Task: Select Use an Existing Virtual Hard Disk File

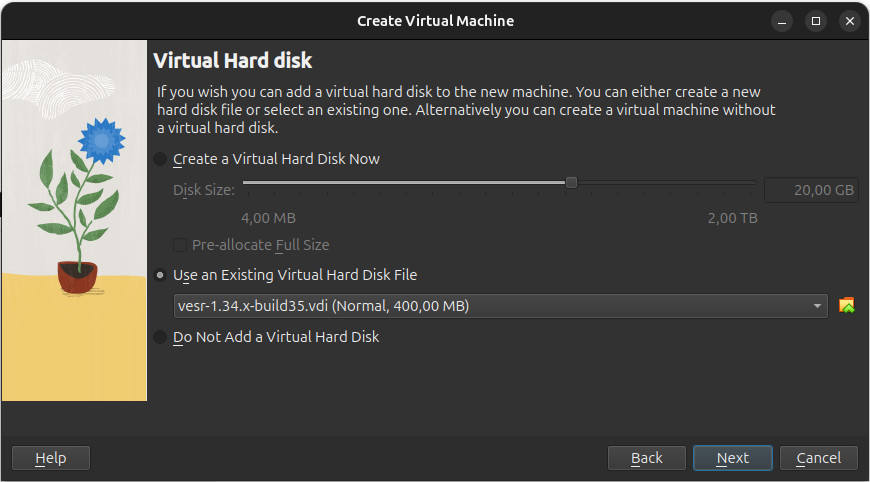Action: coord(161,275)
